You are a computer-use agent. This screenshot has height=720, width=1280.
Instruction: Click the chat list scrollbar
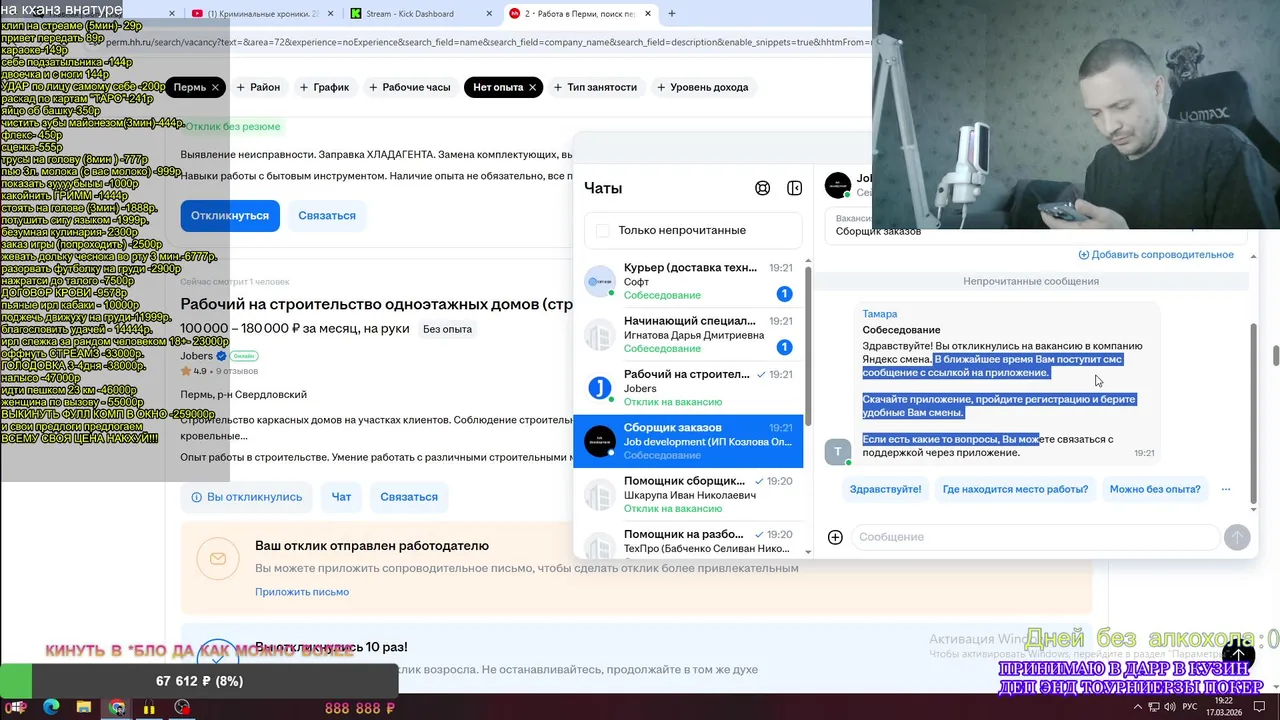(x=808, y=345)
